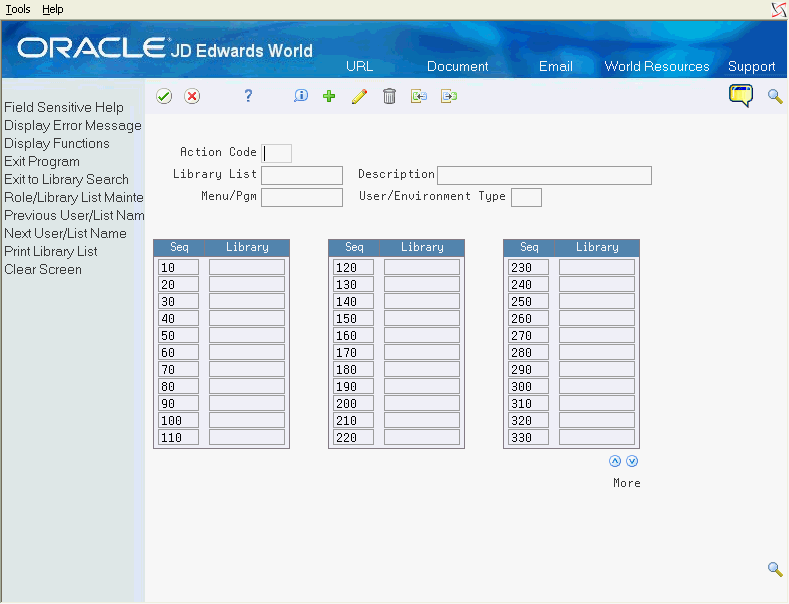Click Exit to Library Search link
The image size is (789, 604).
point(66,180)
